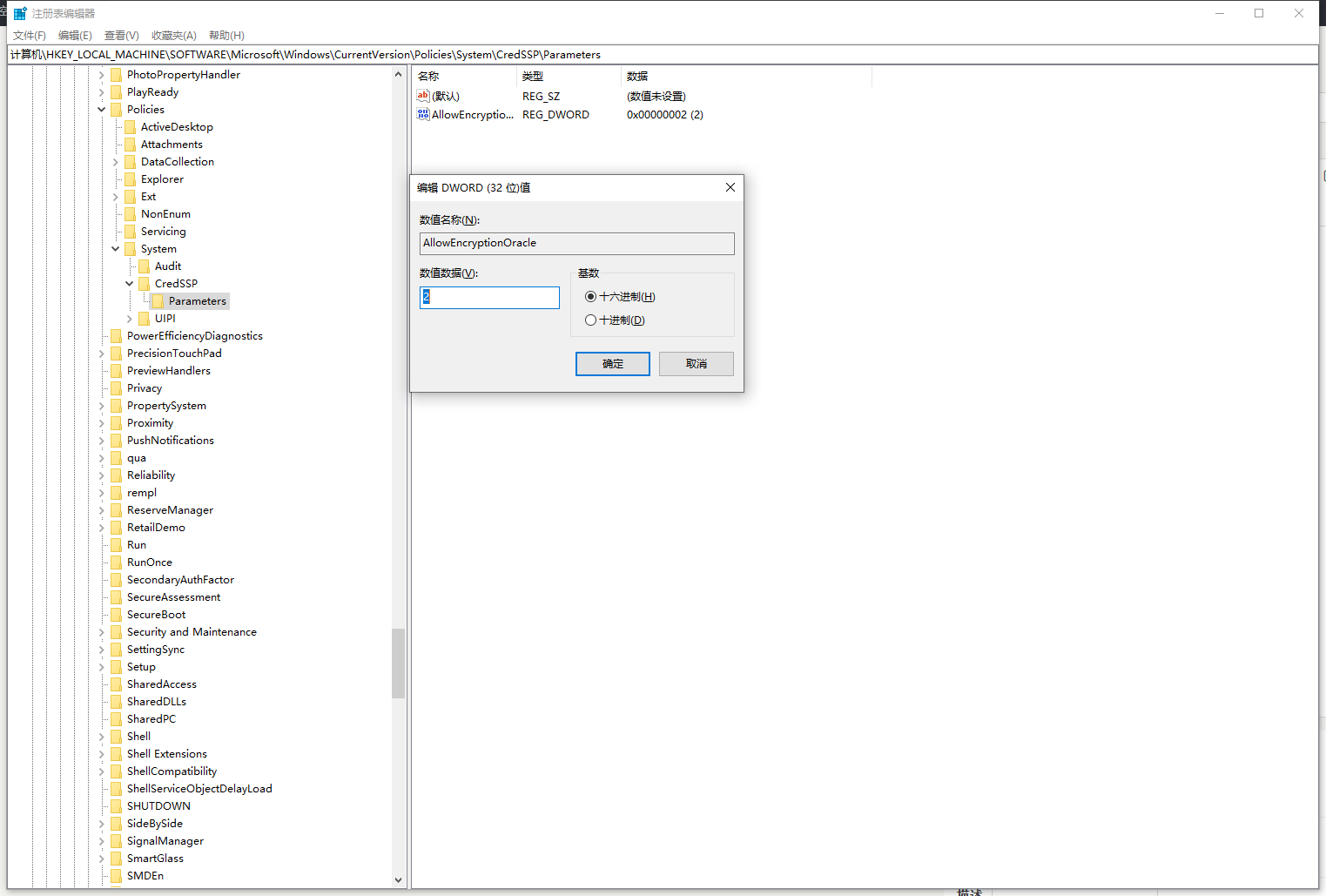Image resolution: width=1326 pixels, height=896 pixels.
Task: Collapse the System tree node
Action: point(116,249)
